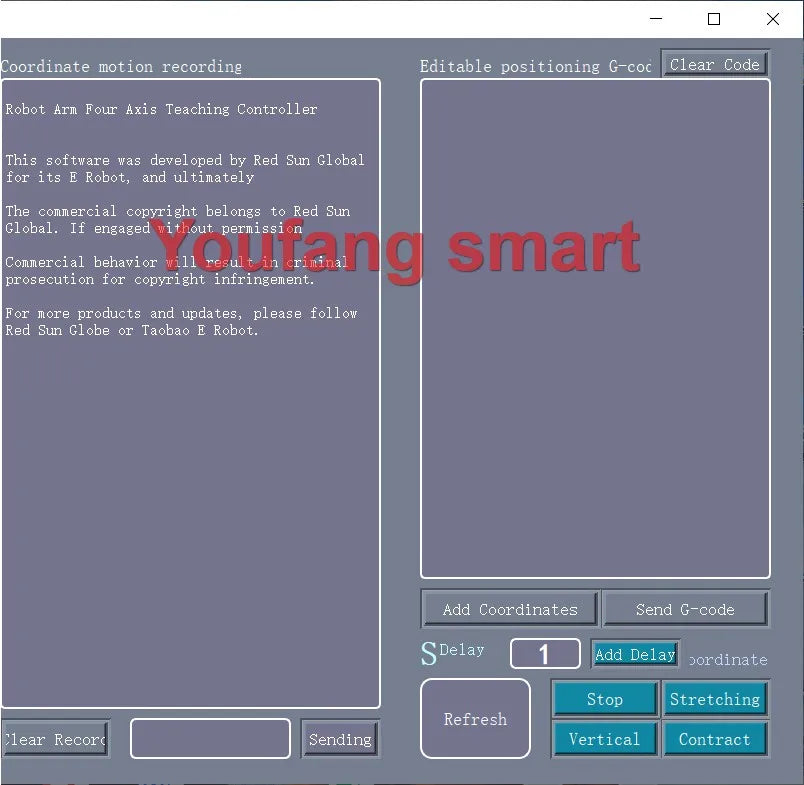Focus the Delay value input field
Viewport: 804px width, 785px height.
545,654
